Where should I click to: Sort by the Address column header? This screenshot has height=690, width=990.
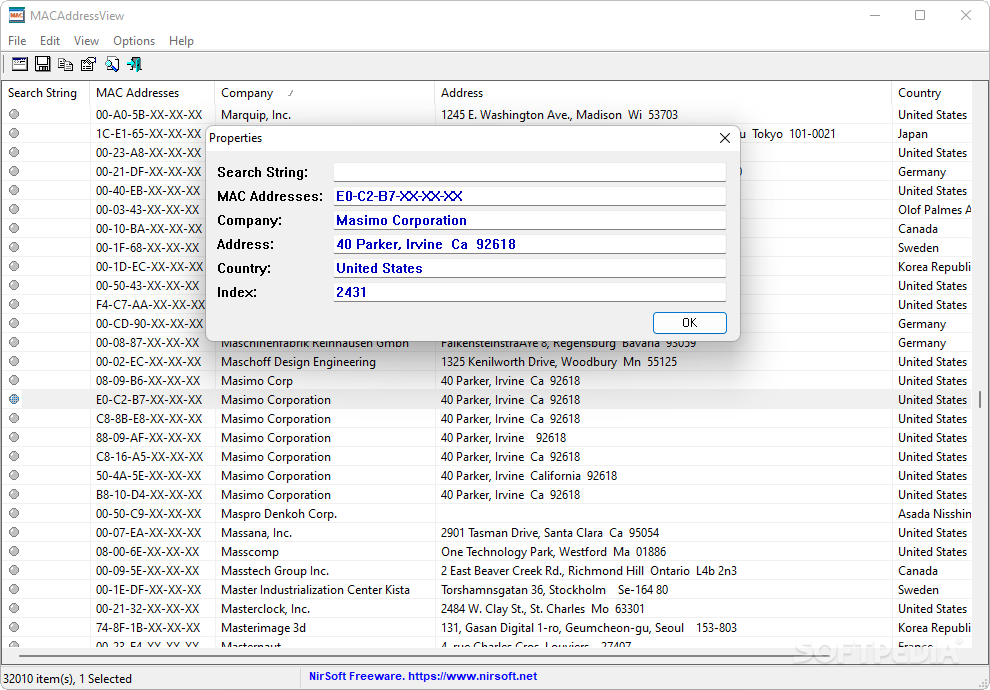click(663, 93)
